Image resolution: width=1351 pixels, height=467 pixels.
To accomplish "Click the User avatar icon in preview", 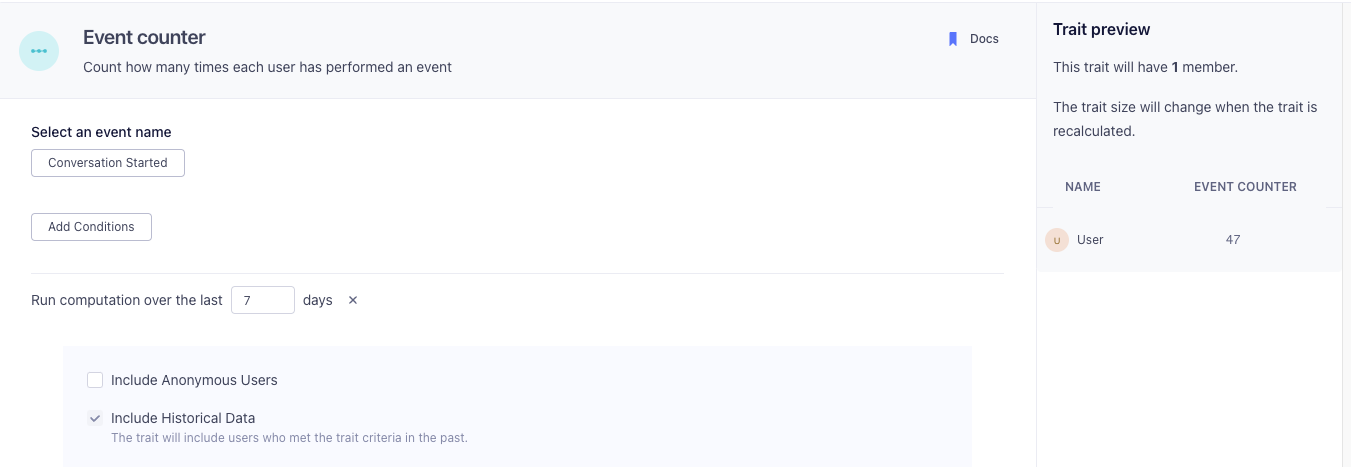I will [x=1057, y=240].
